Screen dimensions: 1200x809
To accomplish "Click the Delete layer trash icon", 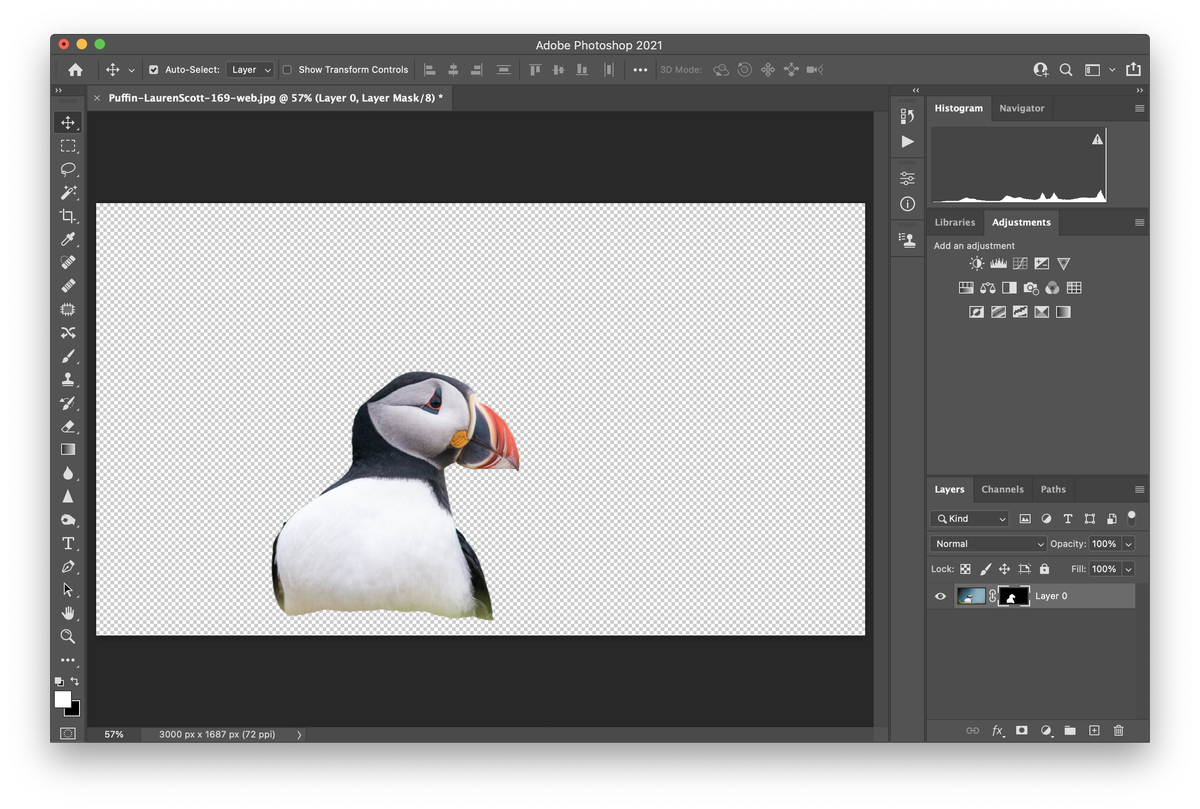I will pyautogui.click(x=1118, y=731).
